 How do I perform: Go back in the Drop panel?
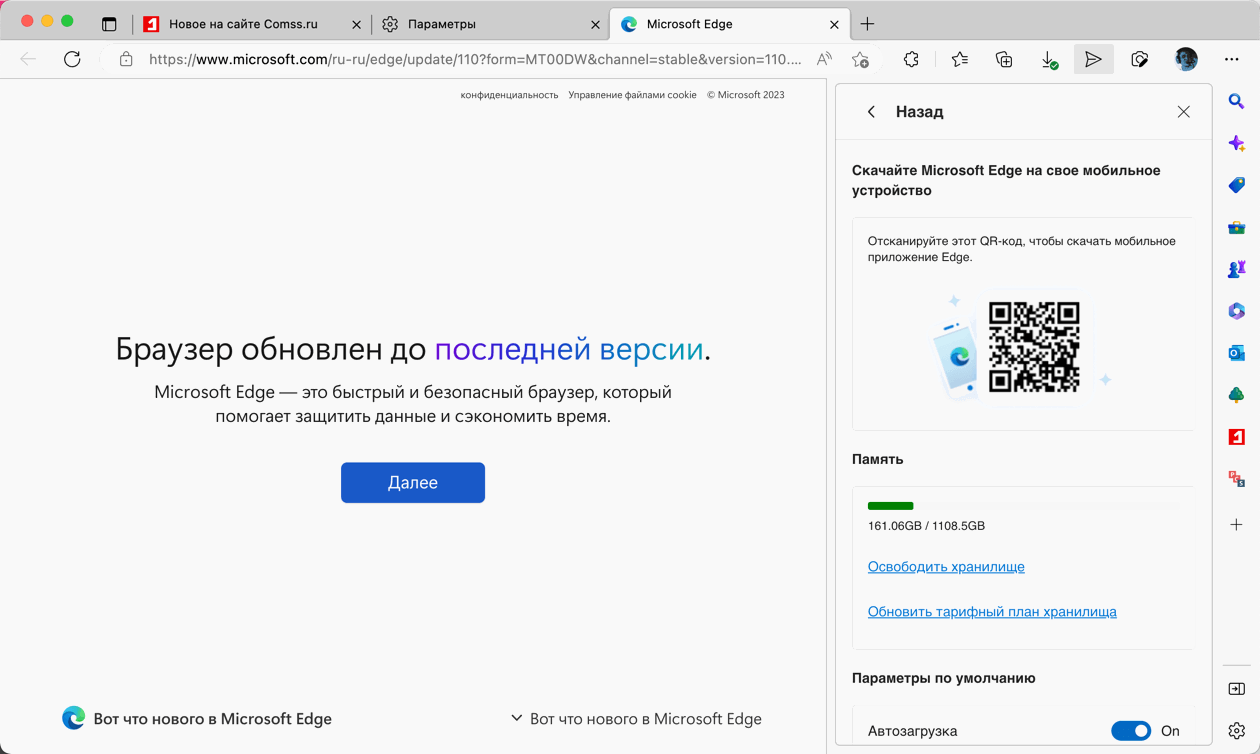(871, 112)
